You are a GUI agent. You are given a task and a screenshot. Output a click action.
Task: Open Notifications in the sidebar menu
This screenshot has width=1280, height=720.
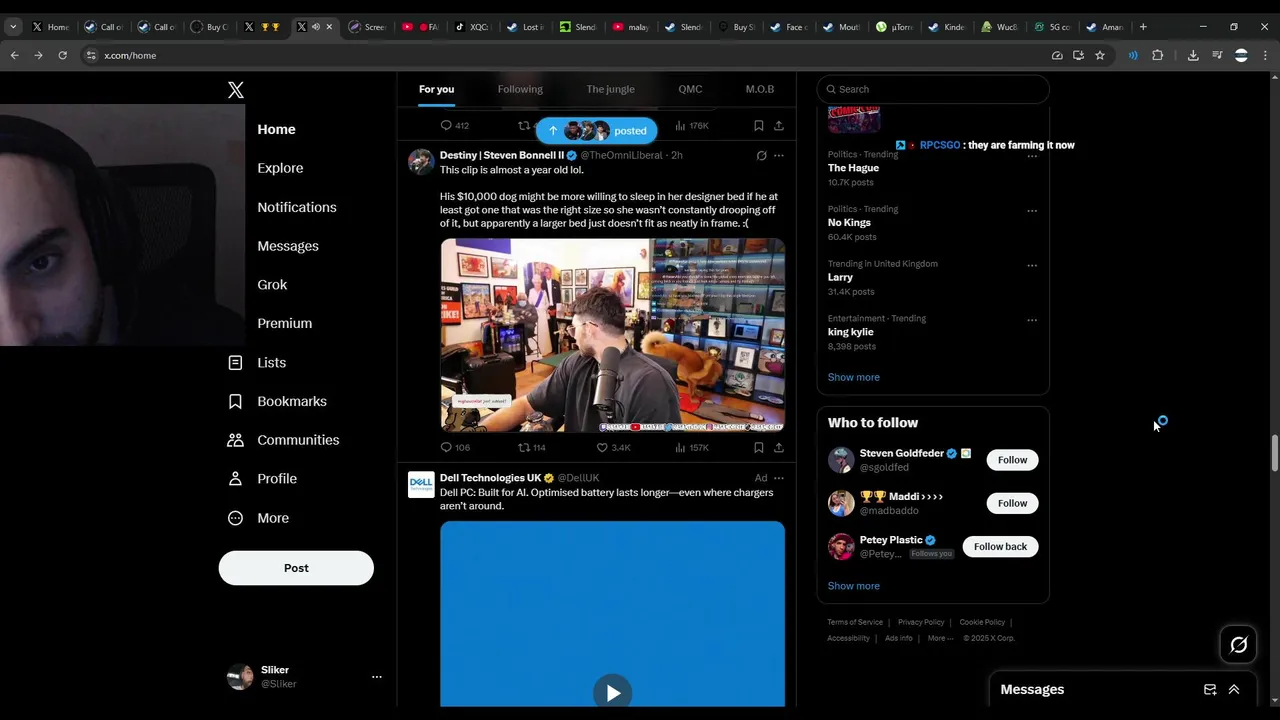click(297, 207)
